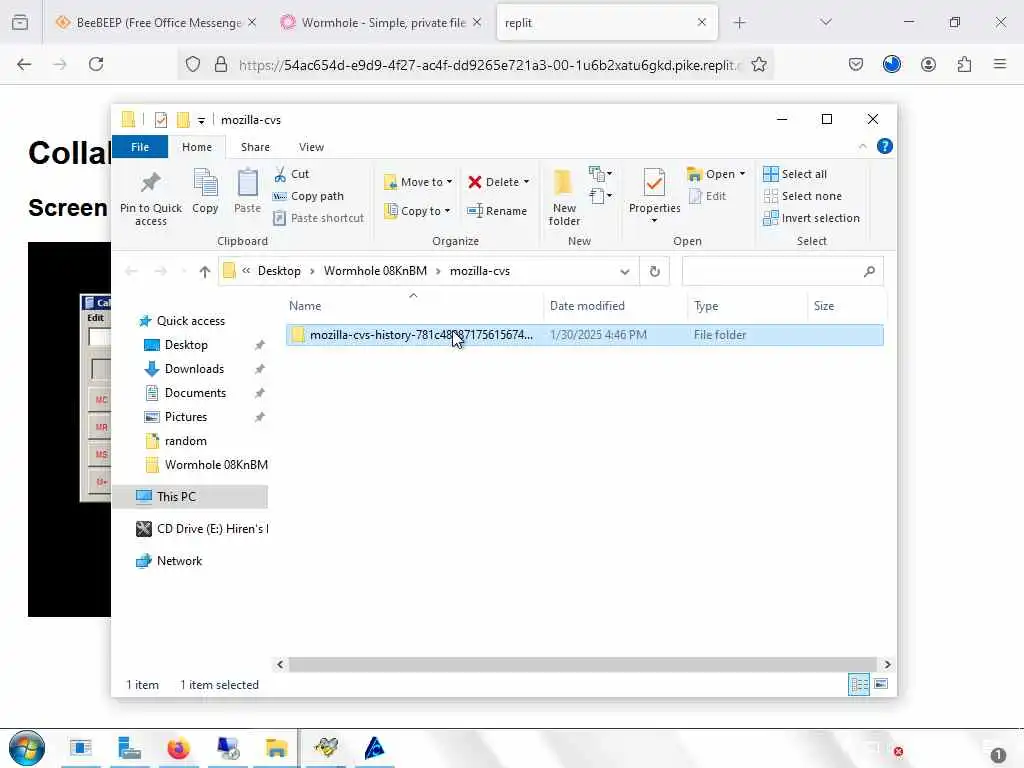Screen dimensions: 1024x768
Task: Click the Up one level arrow
Action: [204, 272]
